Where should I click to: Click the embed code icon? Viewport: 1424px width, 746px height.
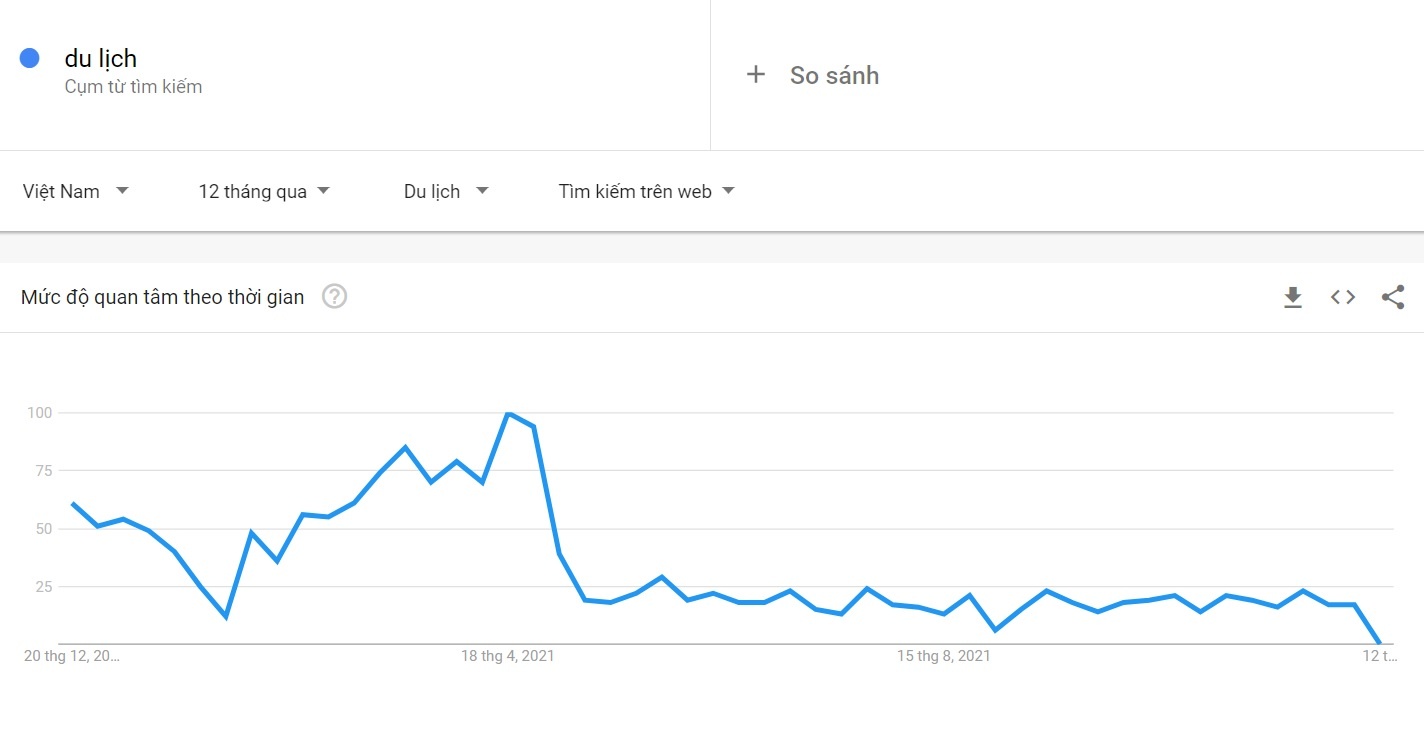click(x=1343, y=297)
